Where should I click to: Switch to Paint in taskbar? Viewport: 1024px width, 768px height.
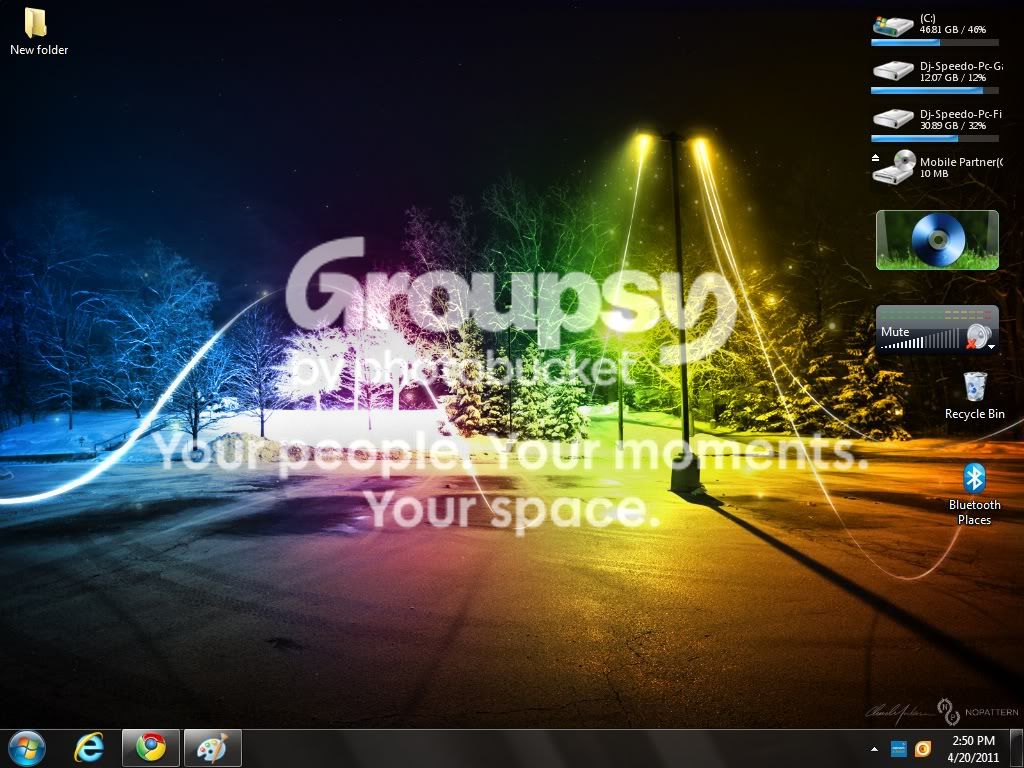pyautogui.click(x=213, y=748)
